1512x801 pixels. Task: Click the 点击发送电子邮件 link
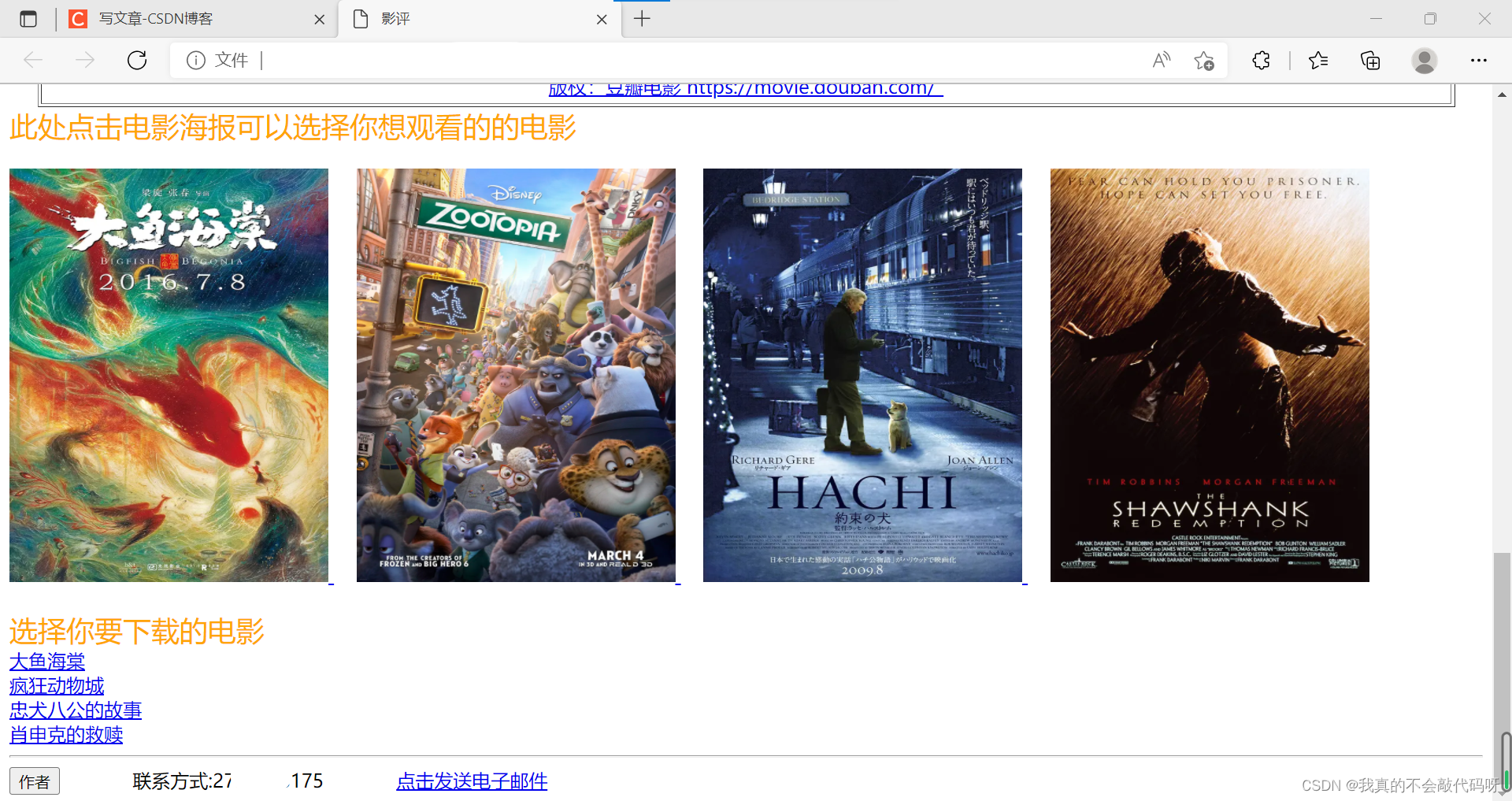point(472,781)
